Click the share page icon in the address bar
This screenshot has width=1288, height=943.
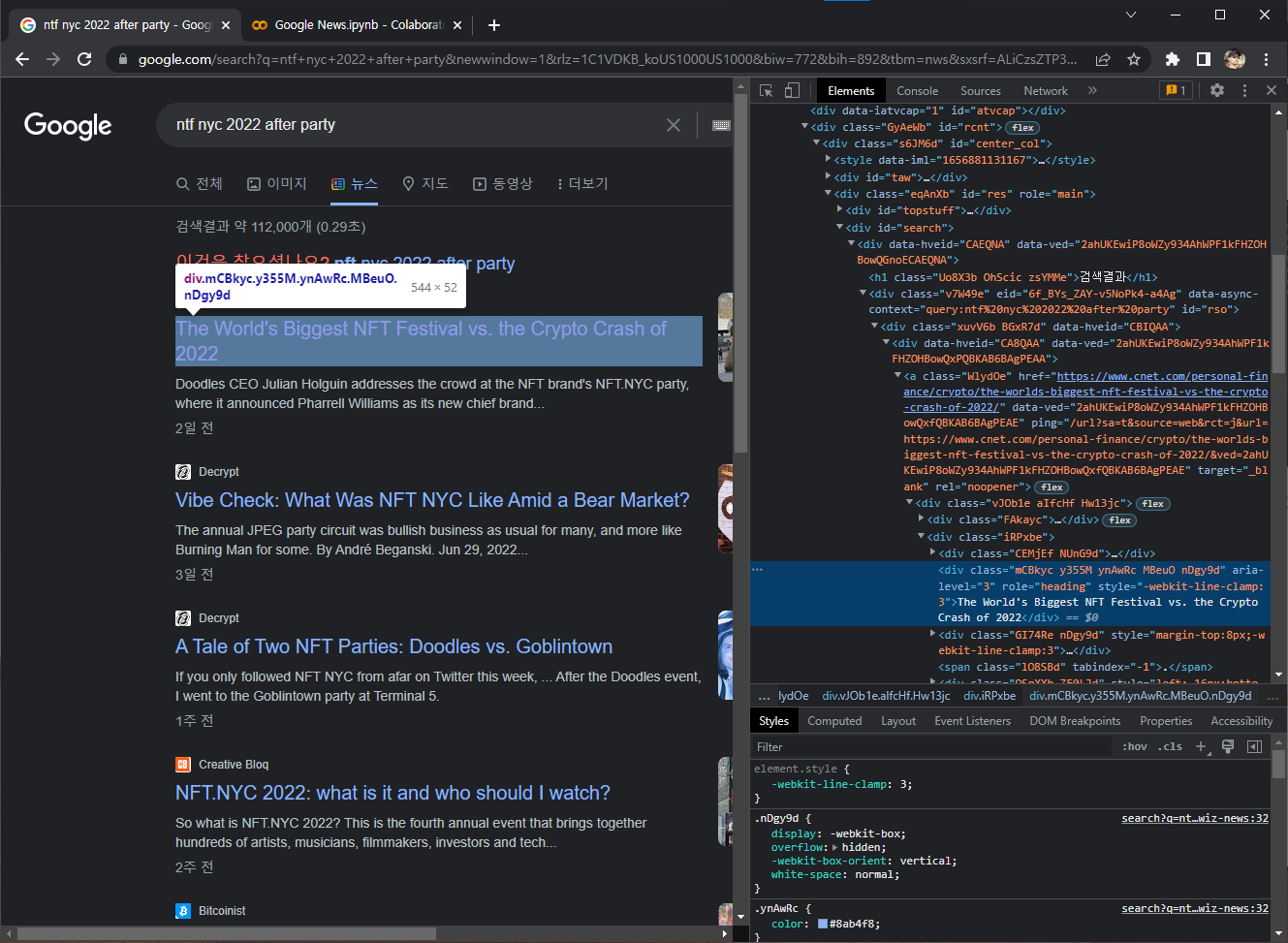click(x=1103, y=59)
